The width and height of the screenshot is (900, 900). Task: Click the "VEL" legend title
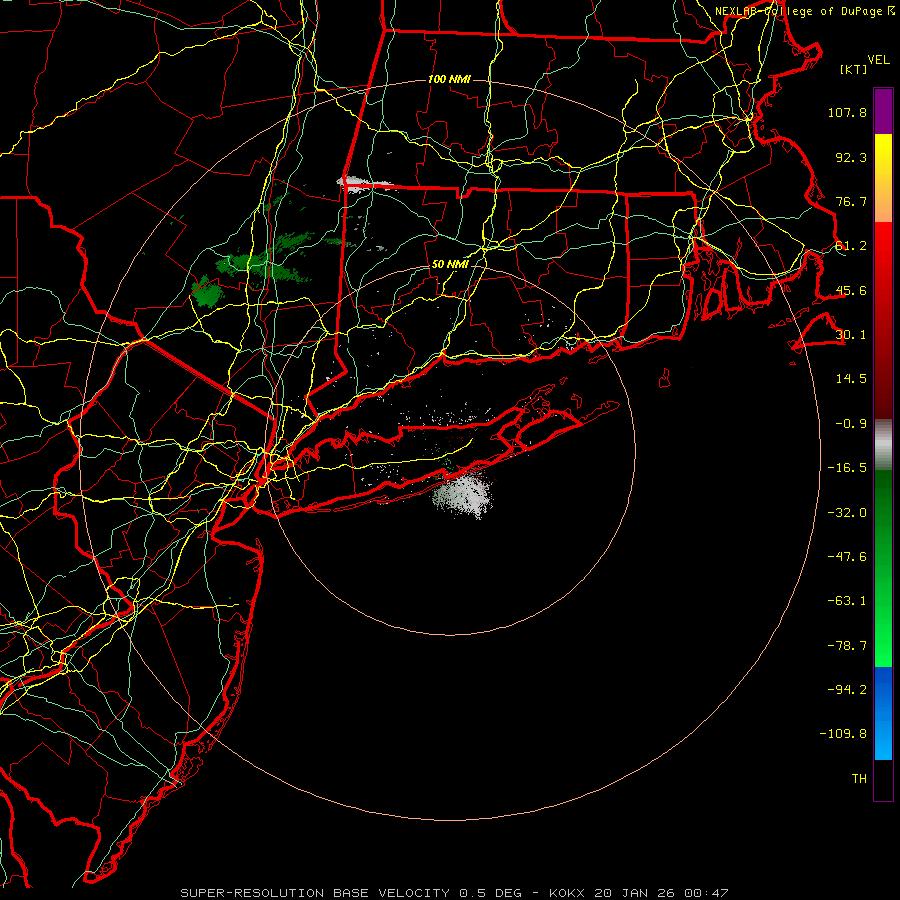coord(878,60)
